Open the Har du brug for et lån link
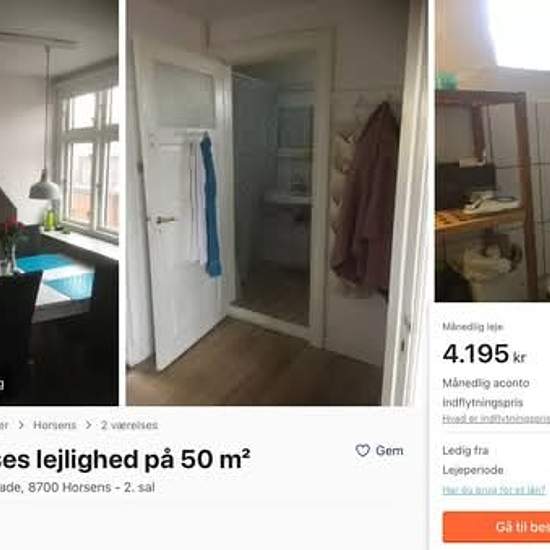Screen dimensions: 550x550 (x=494, y=490)
